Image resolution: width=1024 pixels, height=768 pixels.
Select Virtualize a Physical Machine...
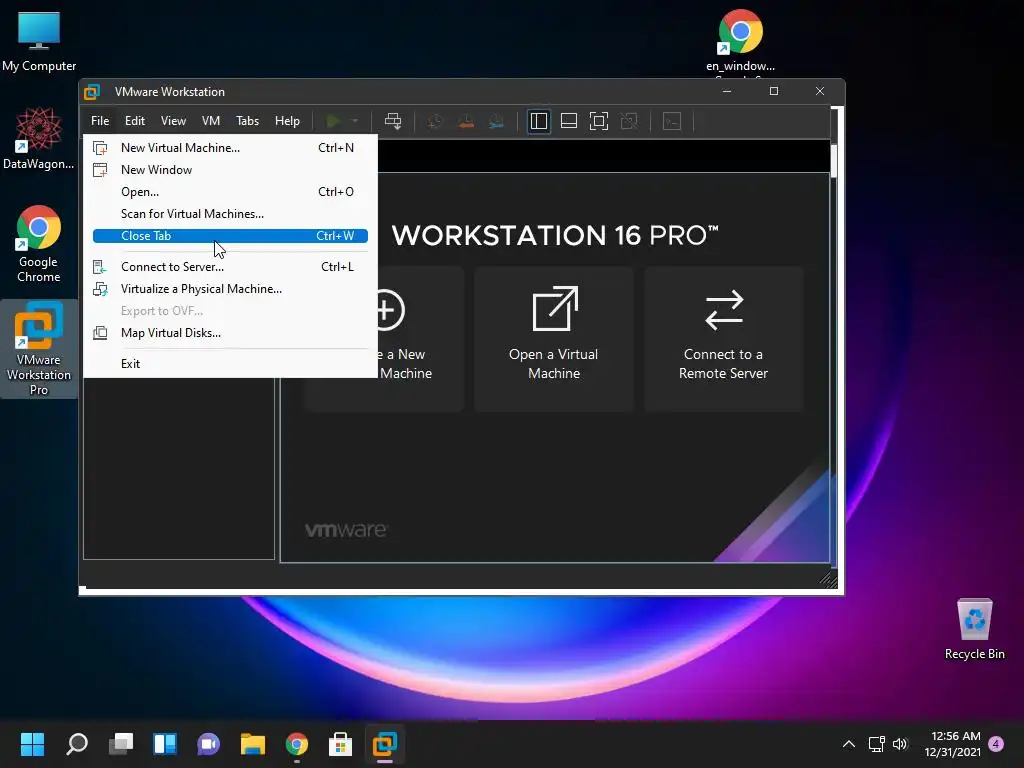[231, 289]
